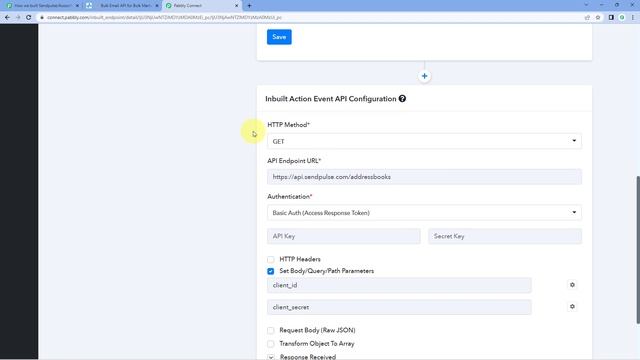Click the Secret Key input field
640x360 pixels.
505,236
